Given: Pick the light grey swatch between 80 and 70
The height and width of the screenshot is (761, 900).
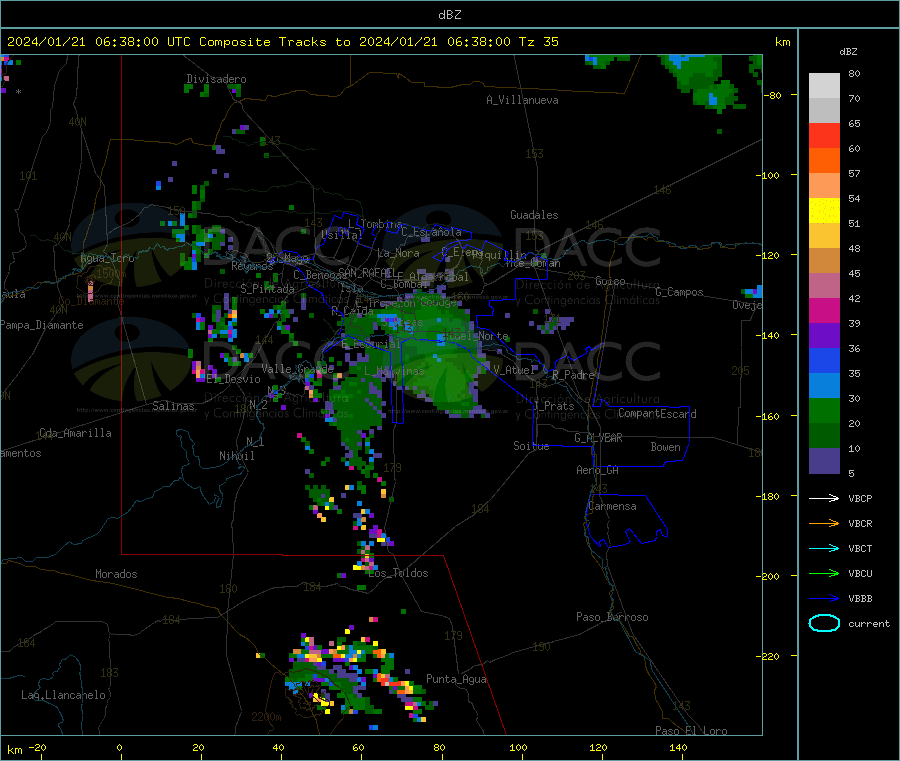Looking at the screenshot, I should [824, 86].
